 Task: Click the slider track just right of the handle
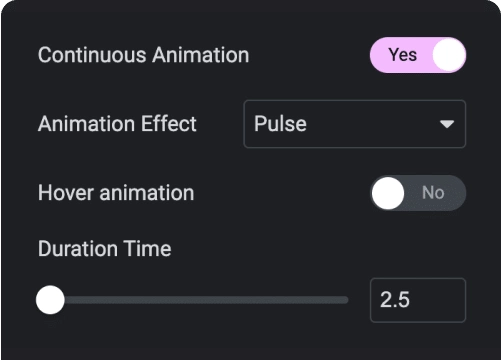coord(72,300)
